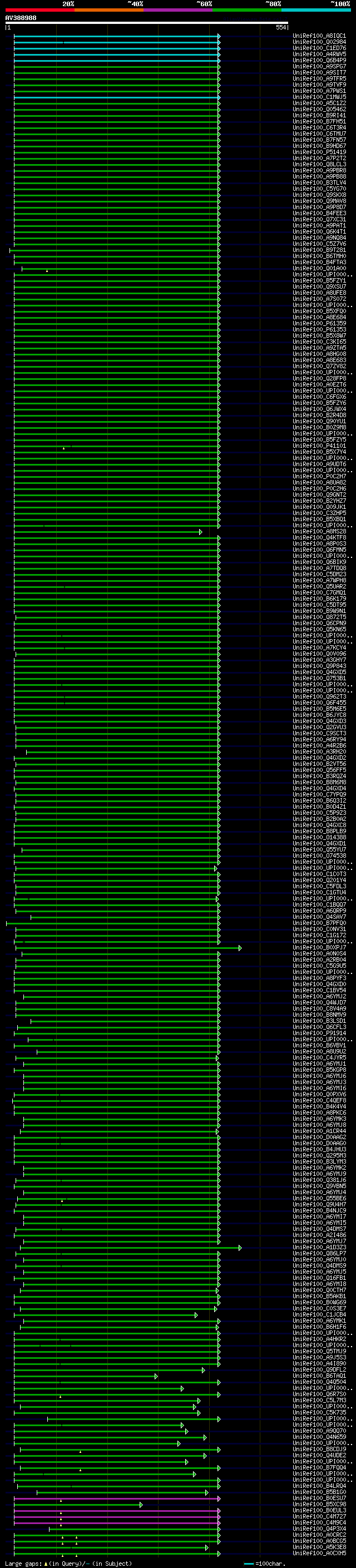Screen dimensions: 356x1568
Task: Click the UniRef100_A9TFR5 label
Action: click(319, 78)
